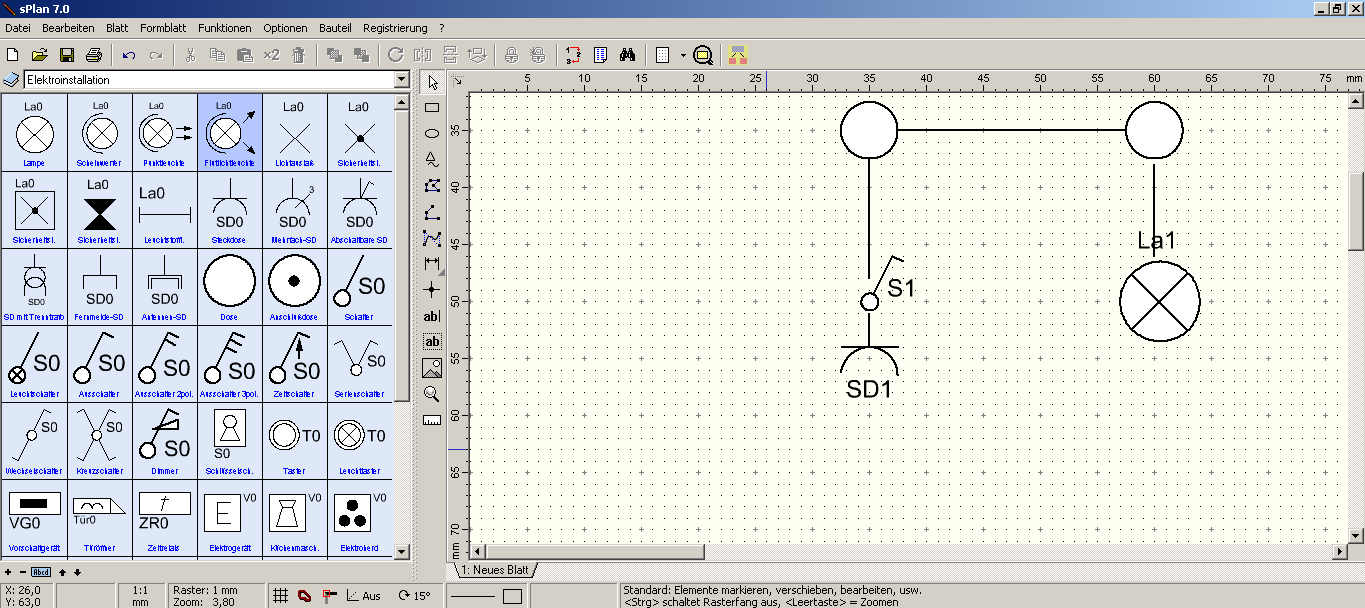1365x608 pixels.
Task: Click the binoculars search icon
Action: click(x=628, y=55)
